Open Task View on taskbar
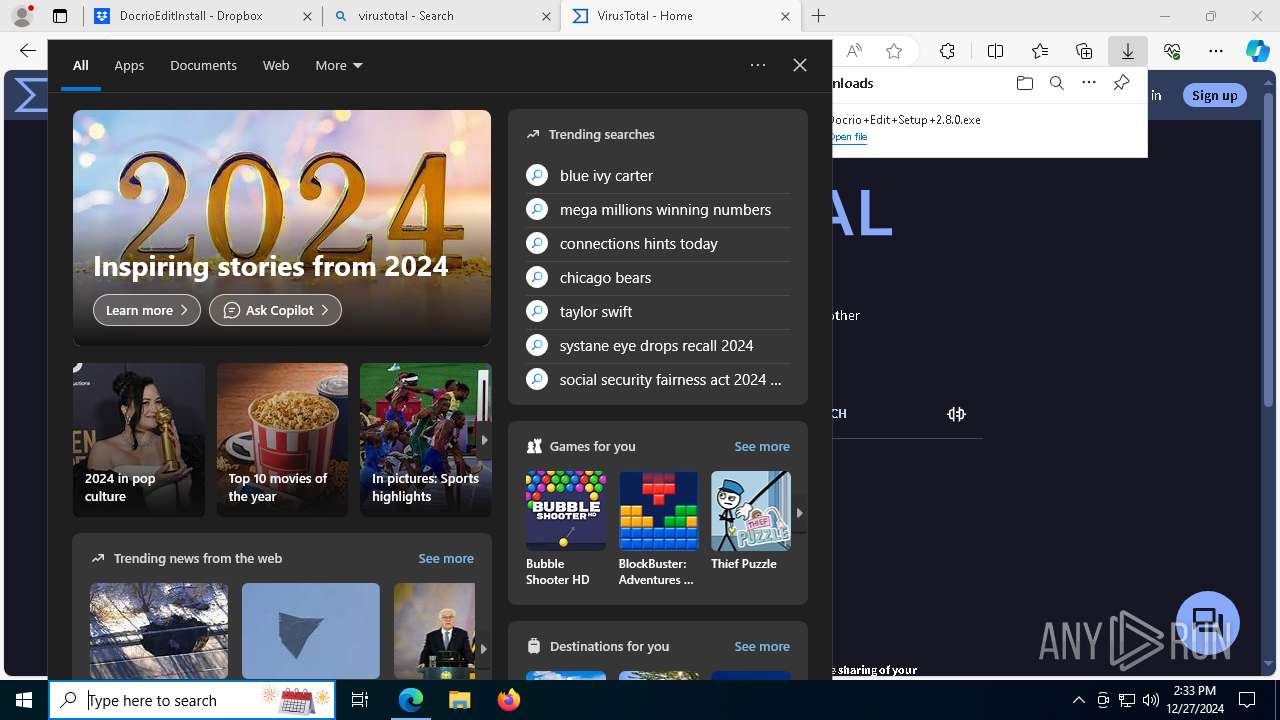The height and width of the screenshot is (720, 1280). pos(360,700)
